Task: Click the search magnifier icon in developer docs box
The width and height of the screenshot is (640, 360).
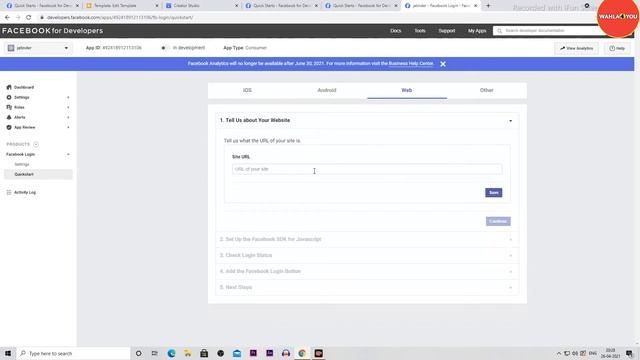Action: (500, 31)
